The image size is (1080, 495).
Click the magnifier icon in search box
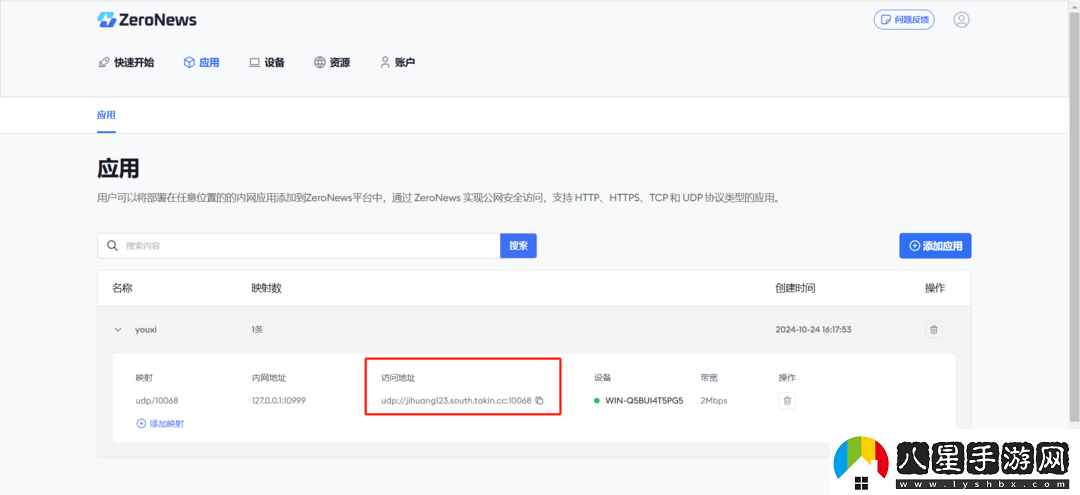coord(113,246)
